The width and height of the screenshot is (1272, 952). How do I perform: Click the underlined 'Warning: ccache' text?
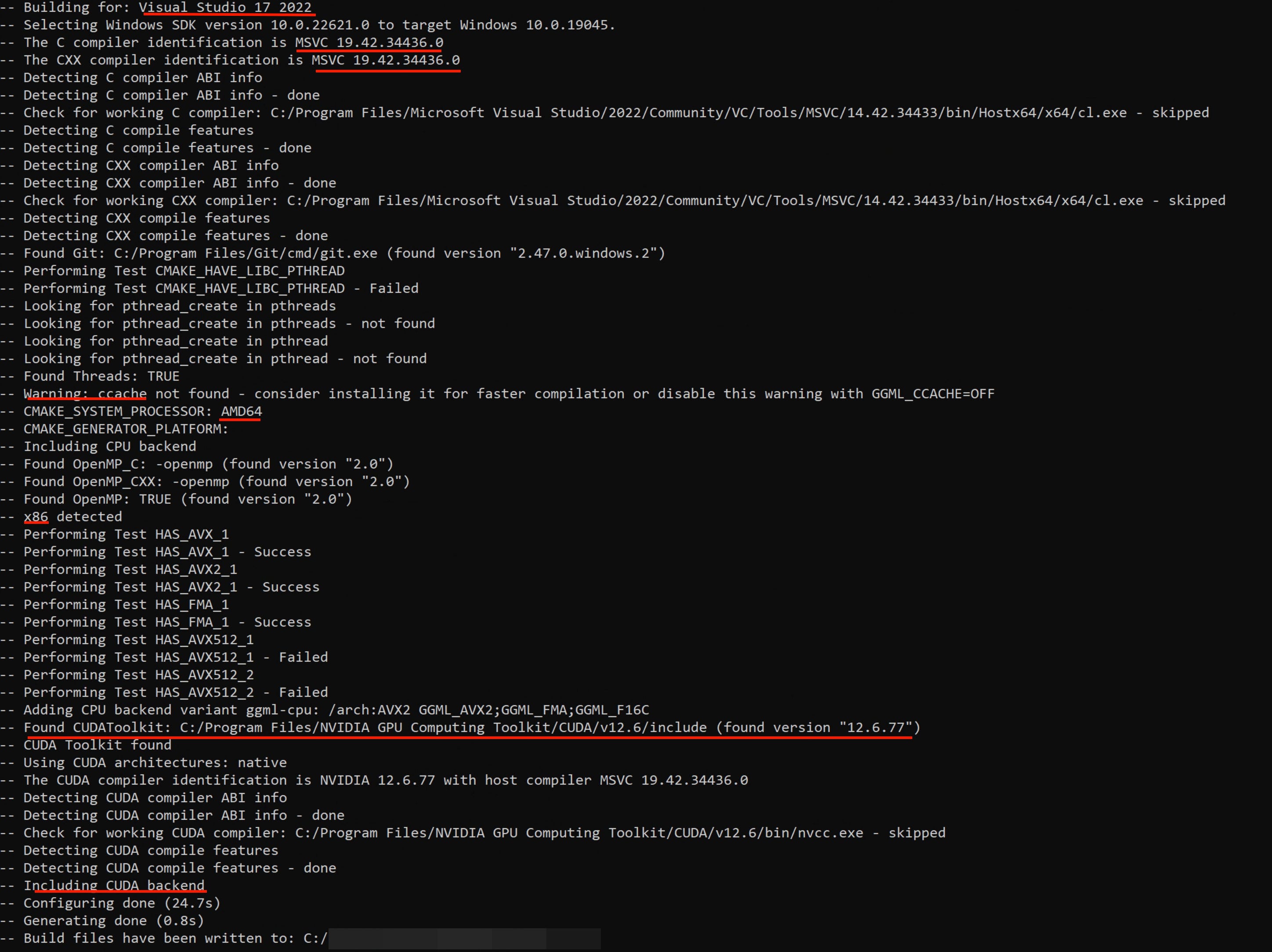(x=85, y=394)
